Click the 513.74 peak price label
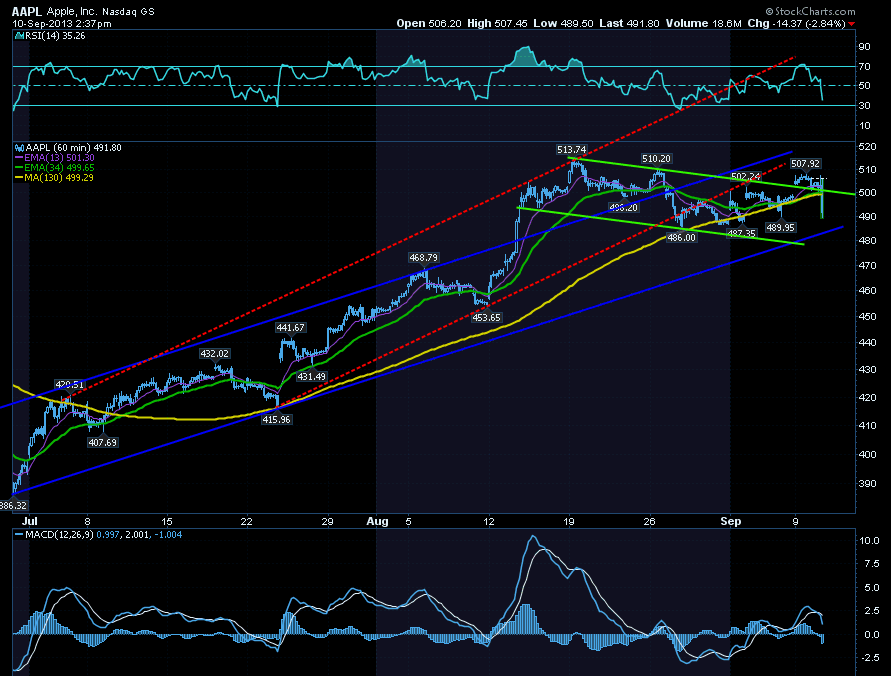This screenshot has height=676, width=891. (571, 149)
